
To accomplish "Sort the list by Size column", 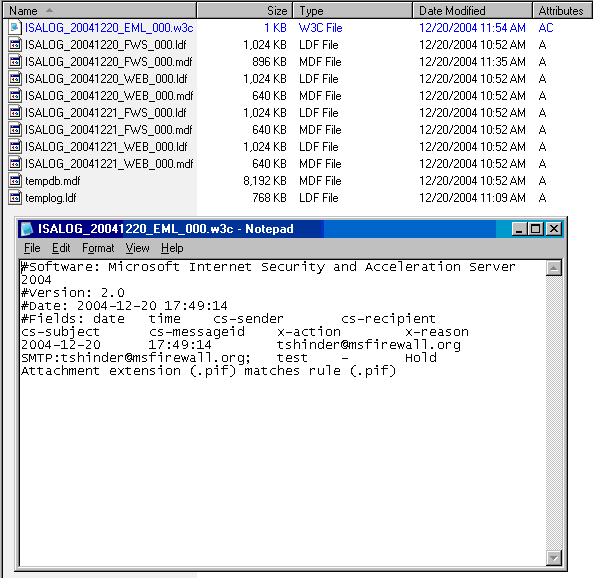I will coord(245,11).
